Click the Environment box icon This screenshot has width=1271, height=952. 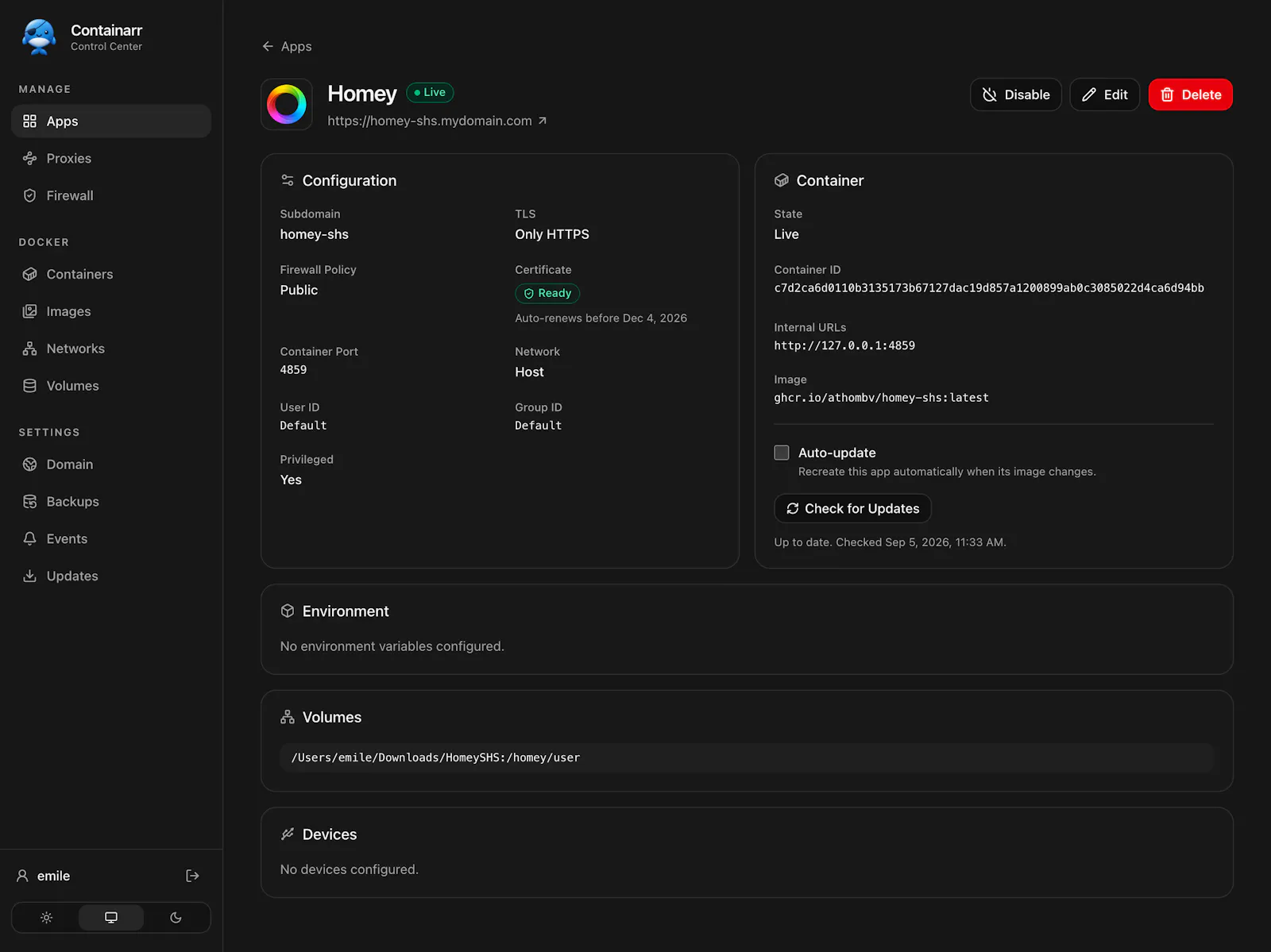click(x=288, y=611)
